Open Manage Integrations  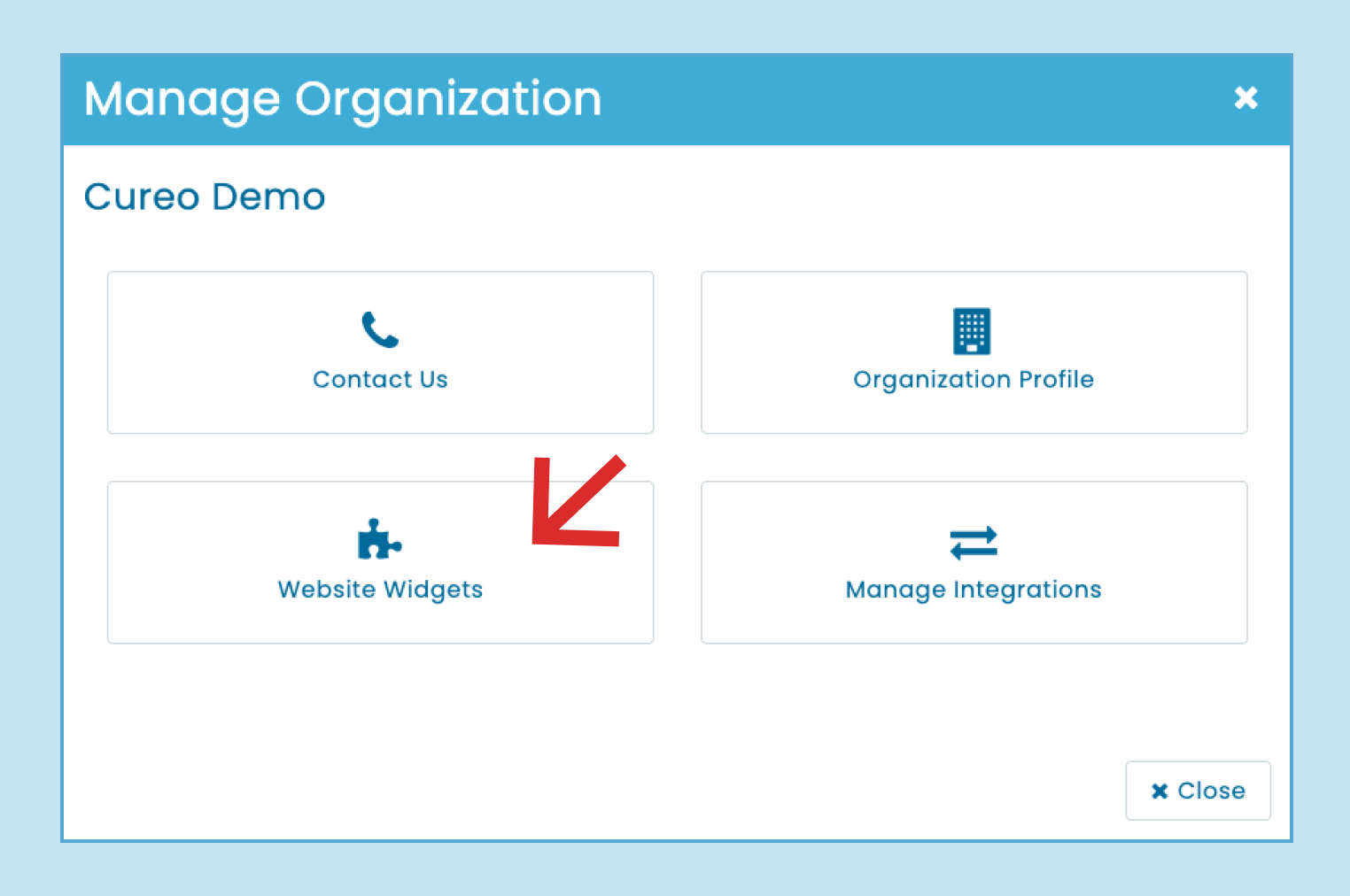tap(973, 562)
